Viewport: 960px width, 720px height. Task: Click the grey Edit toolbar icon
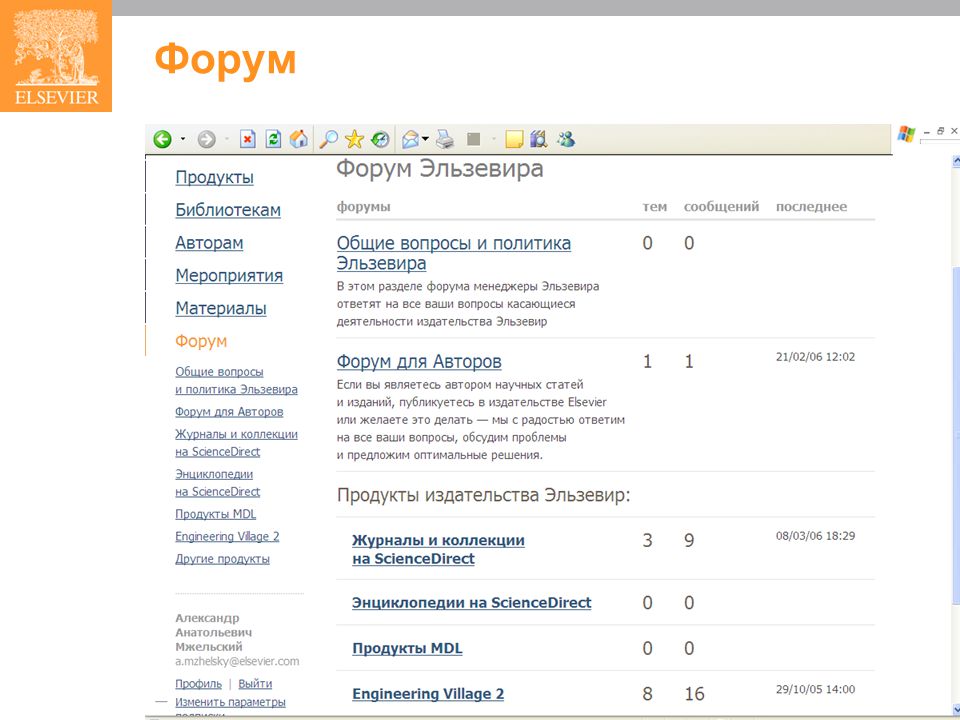coord(473,139)
